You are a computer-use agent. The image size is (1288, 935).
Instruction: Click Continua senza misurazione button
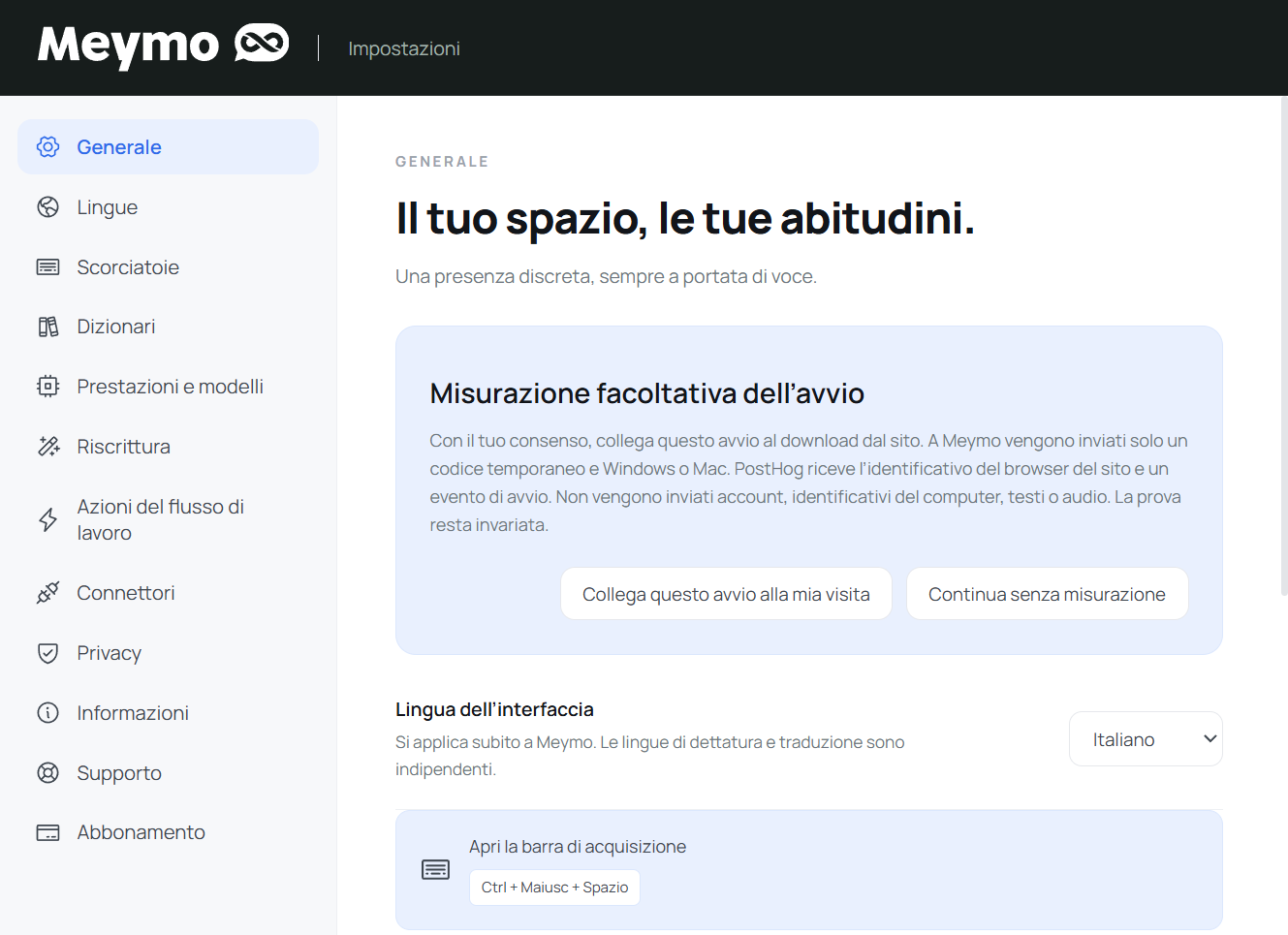1047,594
